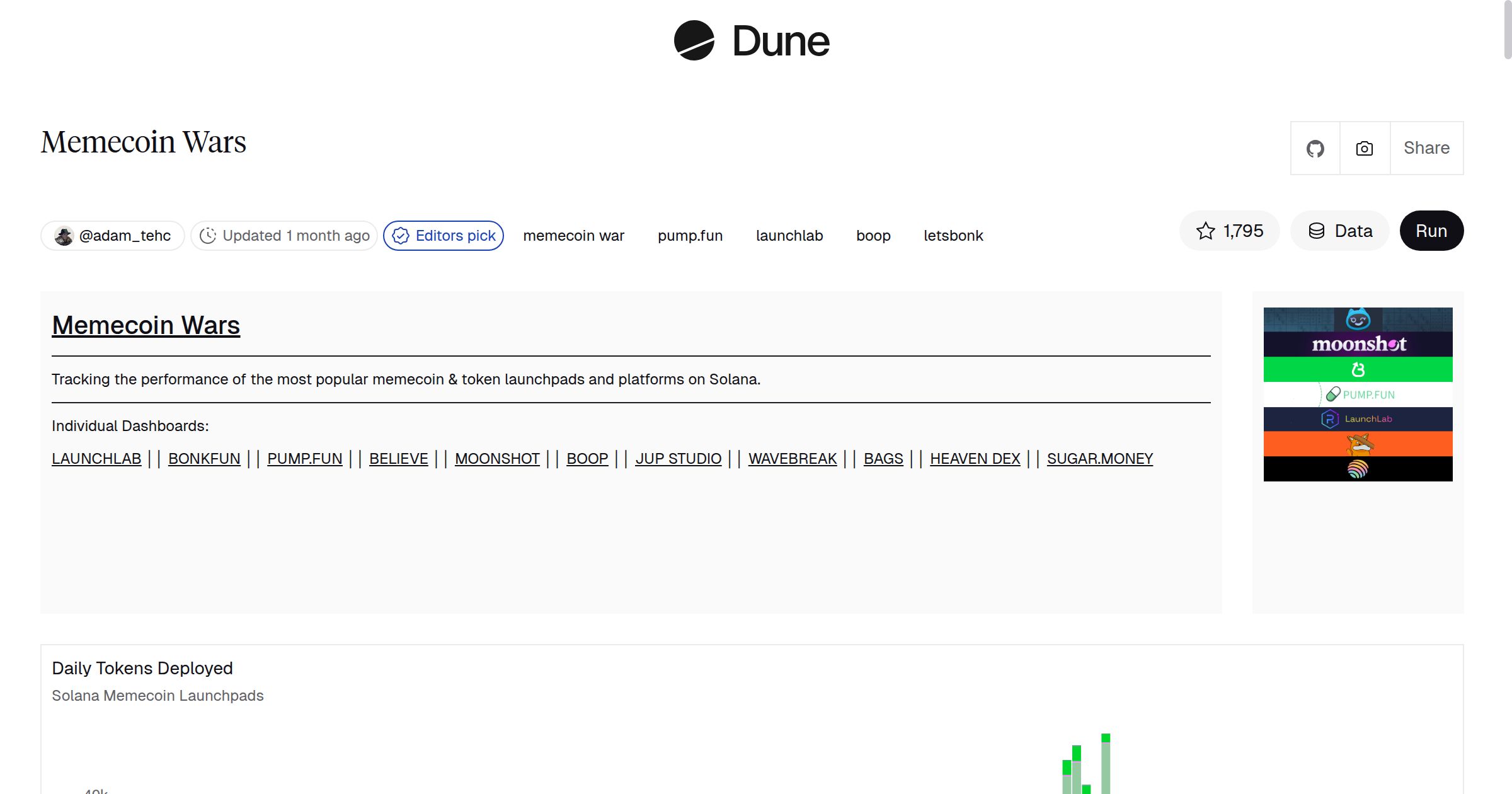This screenshot has height=794, width=1512.
Task: Click the Editors pick checkmark badge
Action: [401, 236]
